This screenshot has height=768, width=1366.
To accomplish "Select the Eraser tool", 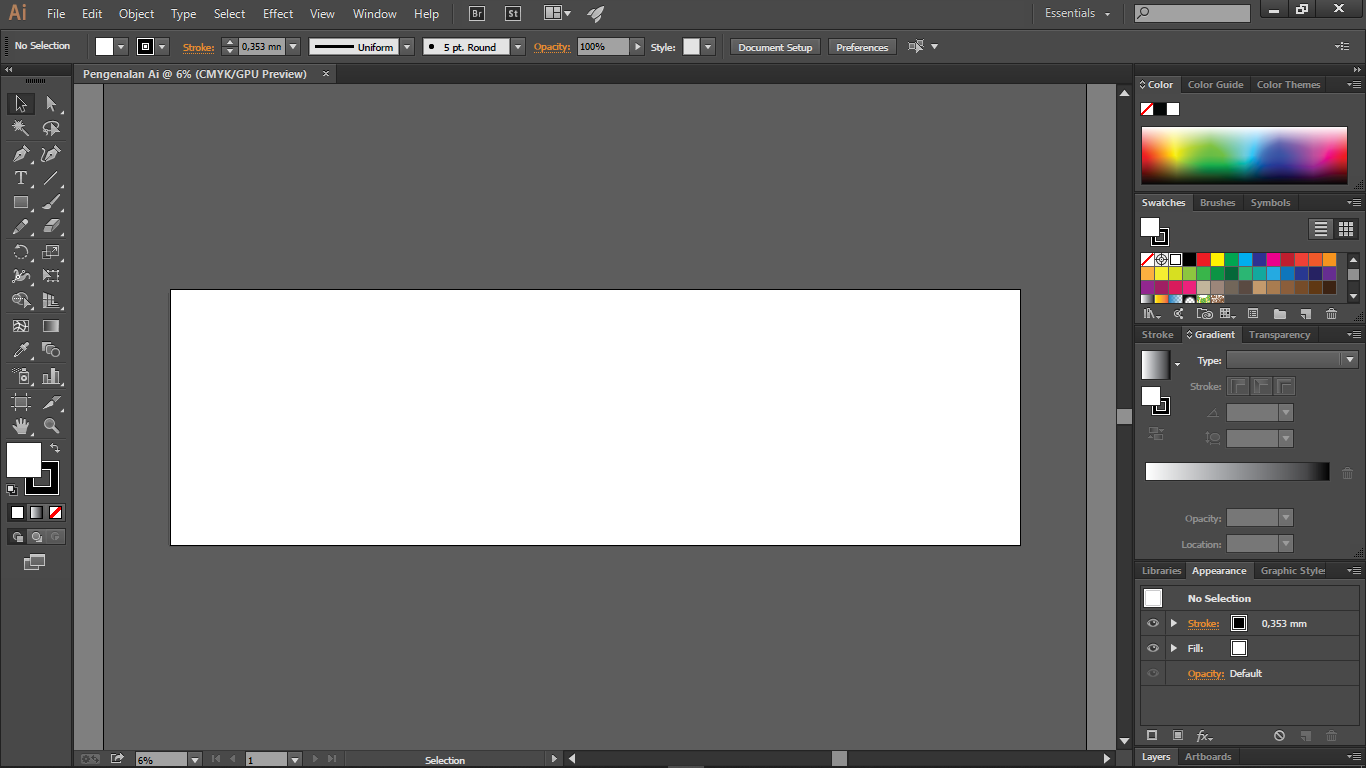I will coord(51,227).
